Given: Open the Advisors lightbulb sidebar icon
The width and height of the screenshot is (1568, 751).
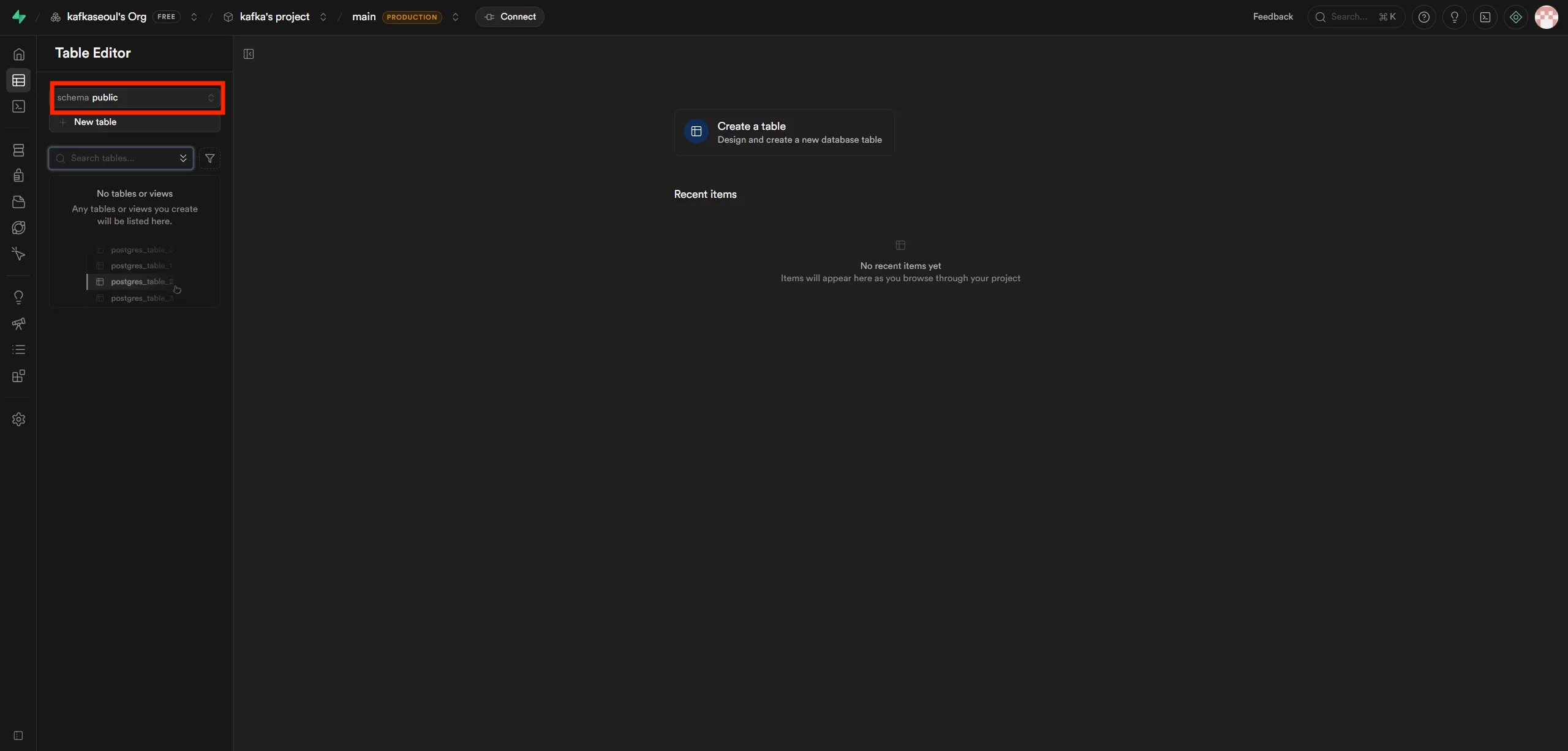Looking at the screenshot, I should click(18, 298).
